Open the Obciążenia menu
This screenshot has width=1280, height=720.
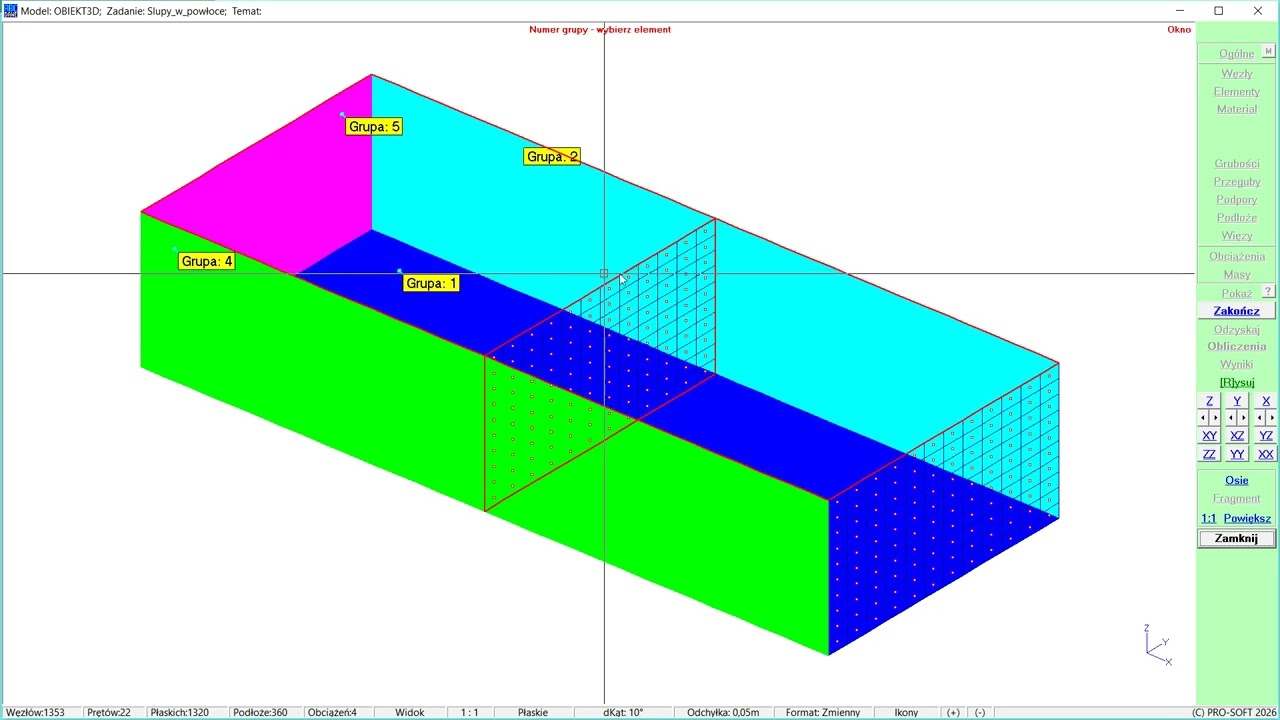[1237, 256]
